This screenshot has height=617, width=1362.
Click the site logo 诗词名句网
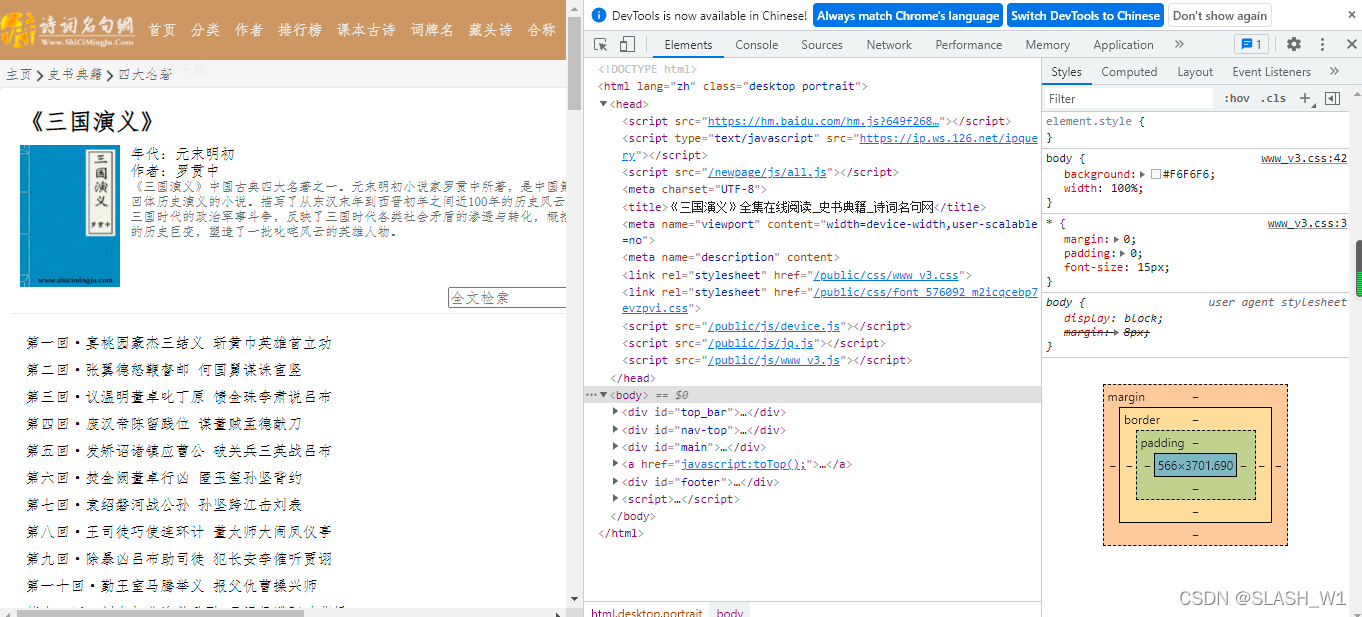click(x=68, y=30)
